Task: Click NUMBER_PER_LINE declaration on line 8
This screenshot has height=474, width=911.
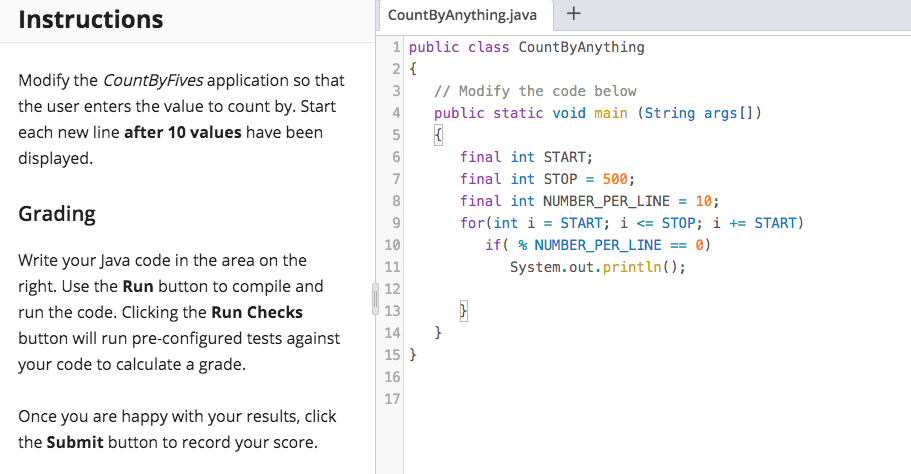Action: click(x=607, y=201)
